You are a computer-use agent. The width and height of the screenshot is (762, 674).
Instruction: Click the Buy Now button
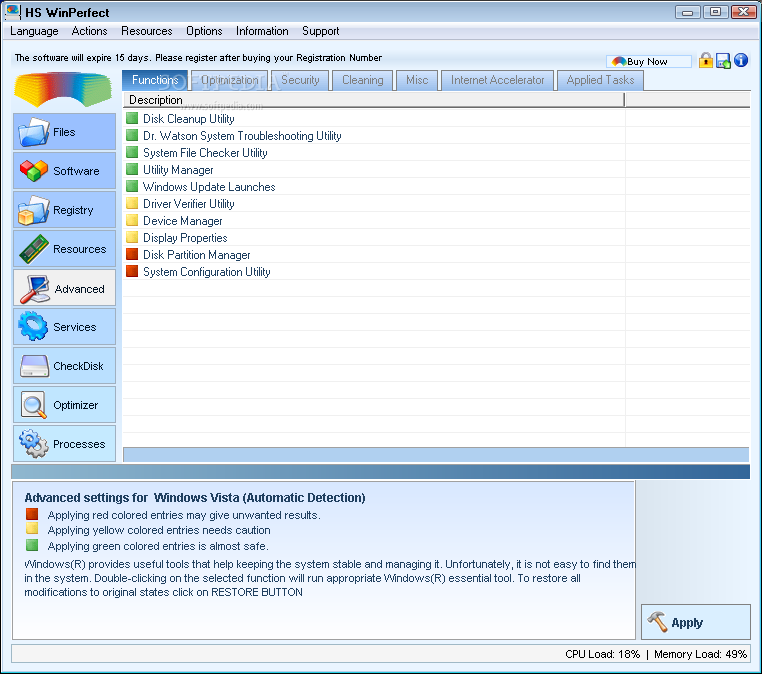point(648,61)
